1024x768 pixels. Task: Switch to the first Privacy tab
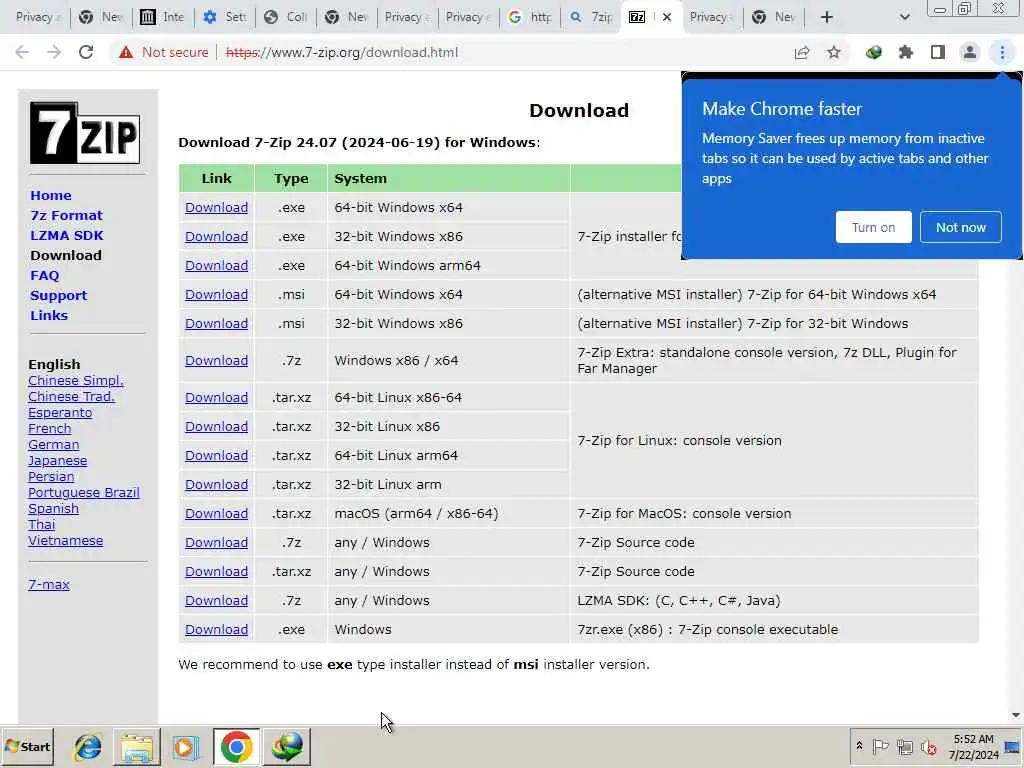[36, 17]
